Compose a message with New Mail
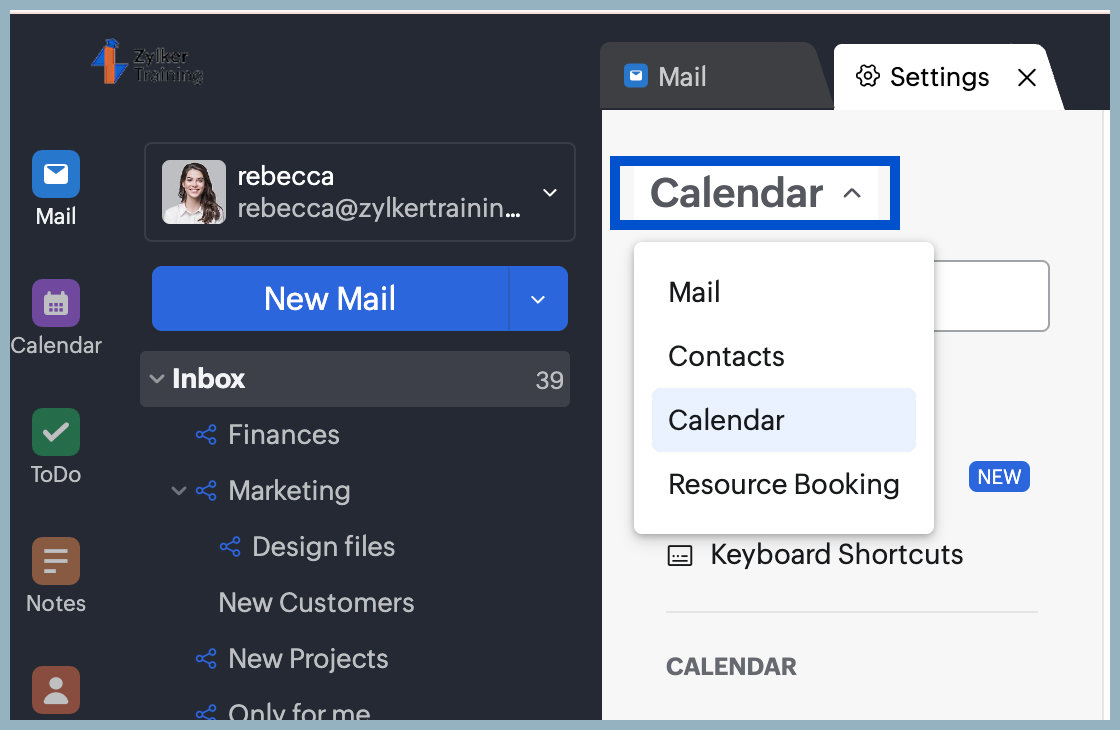1120x730 pixels. 330,299
